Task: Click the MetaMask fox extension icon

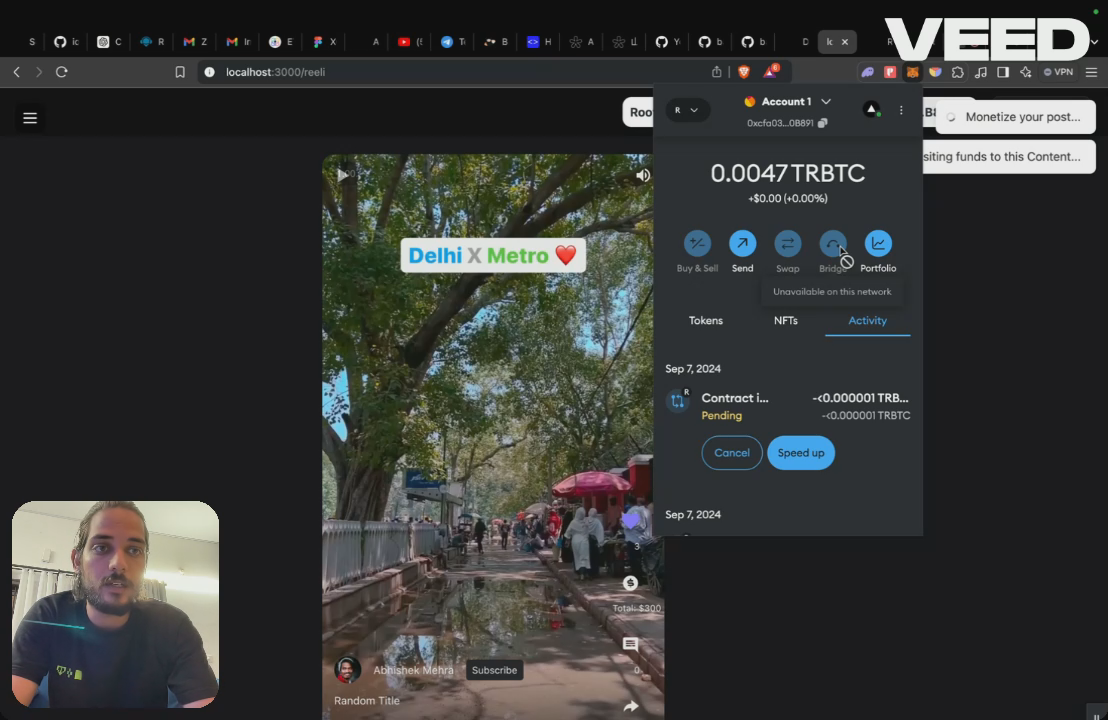Action: [x=912, y=72]
